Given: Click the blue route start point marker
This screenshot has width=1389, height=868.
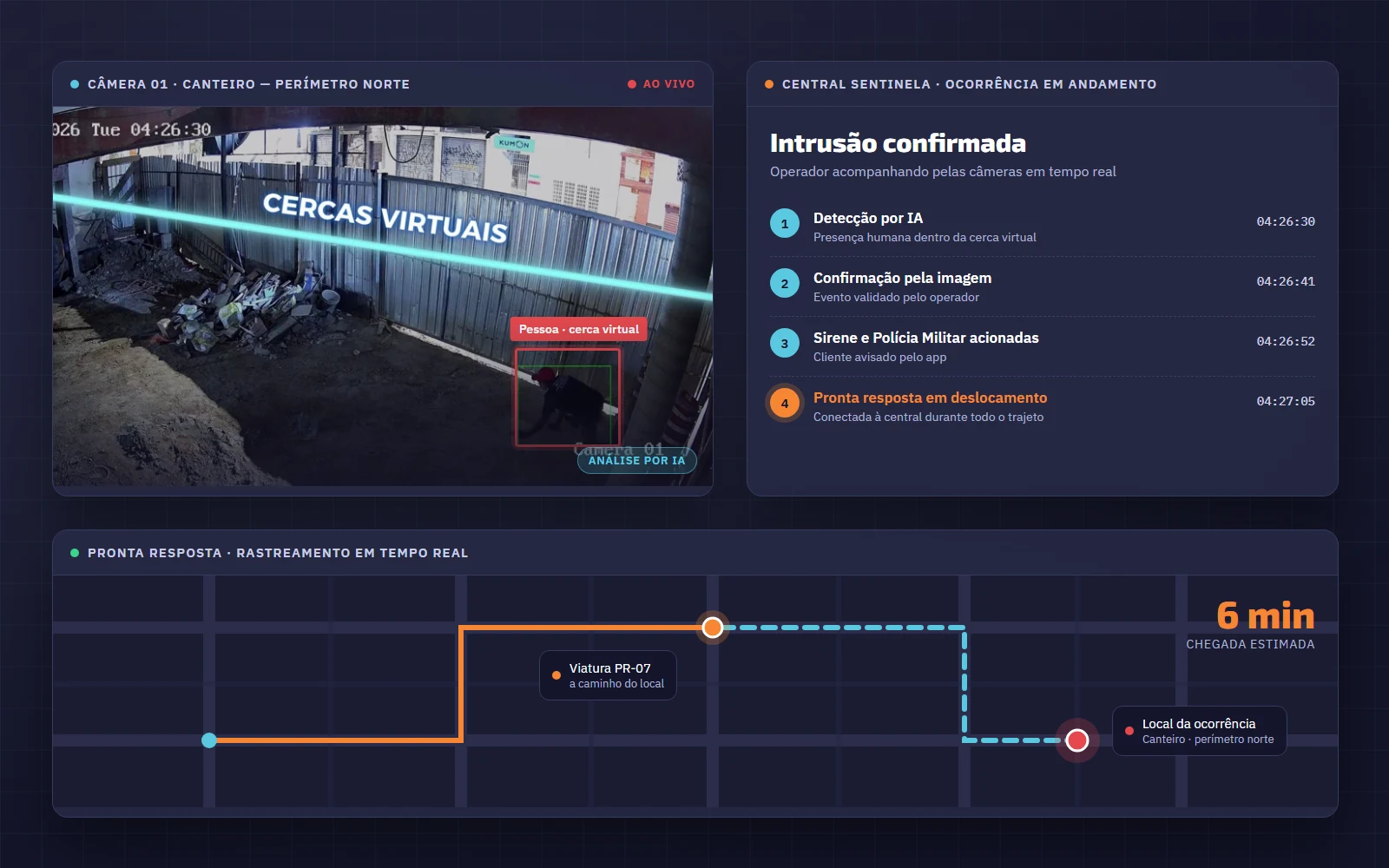Looking at the screenshot, I should 209,740.
